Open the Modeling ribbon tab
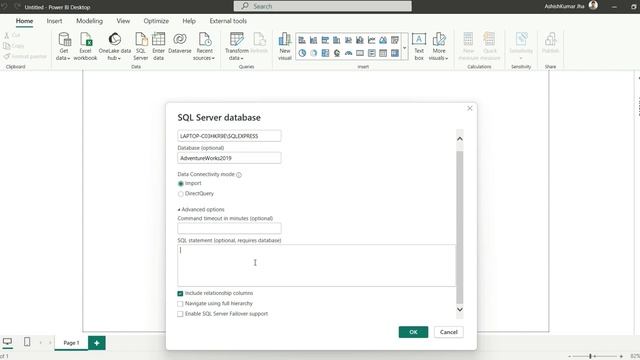Image resolution: width=640 pixels, height=360 pixels. coord(89,21)
